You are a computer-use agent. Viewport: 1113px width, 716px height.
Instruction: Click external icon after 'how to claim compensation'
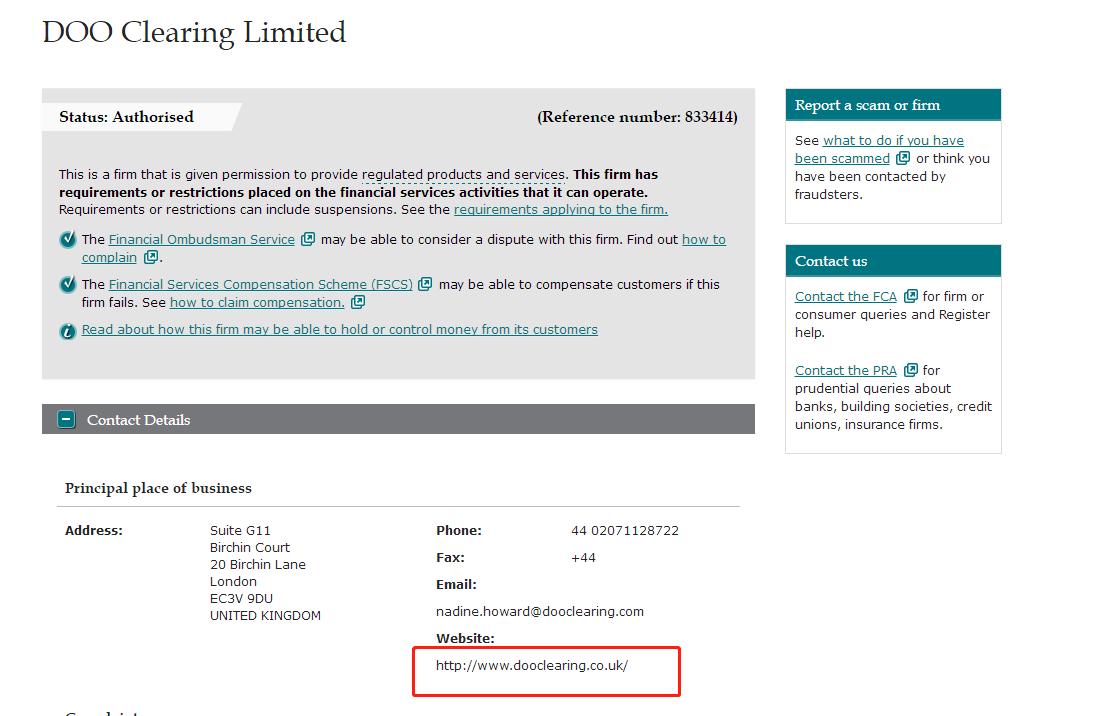(x=358, y=302)
